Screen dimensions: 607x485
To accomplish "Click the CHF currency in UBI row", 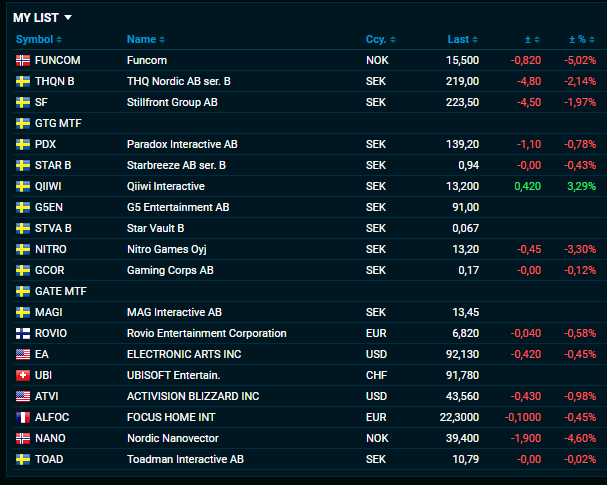I will 376,375.
